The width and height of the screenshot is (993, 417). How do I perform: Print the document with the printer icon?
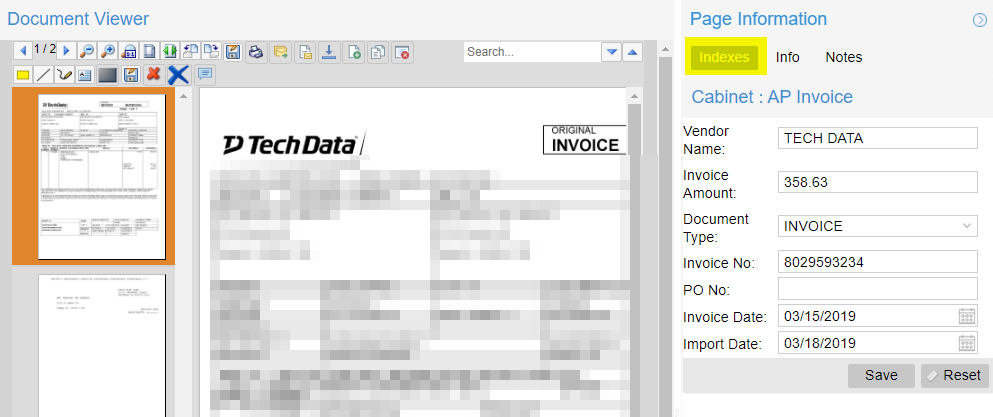[x=255, y=52]
